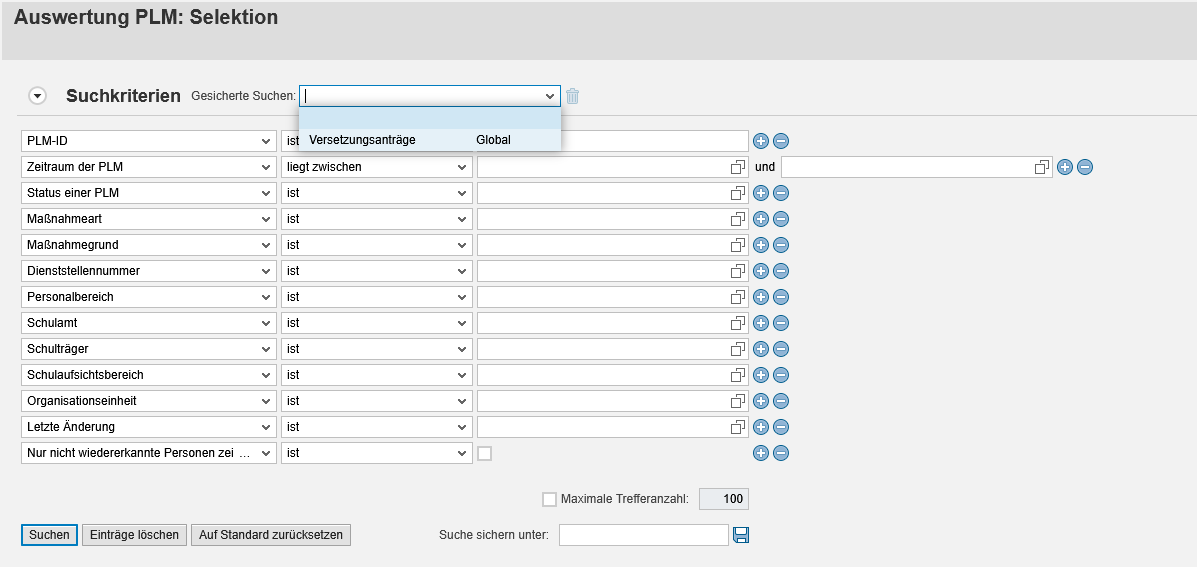Screen dimensions: 1197x567
Task: Click the save search disk icon
Action: click(x=741, y=535)
